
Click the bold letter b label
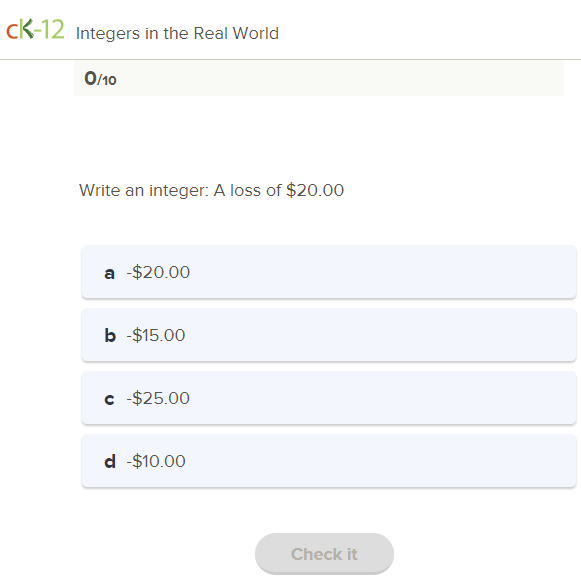[110, 335]
